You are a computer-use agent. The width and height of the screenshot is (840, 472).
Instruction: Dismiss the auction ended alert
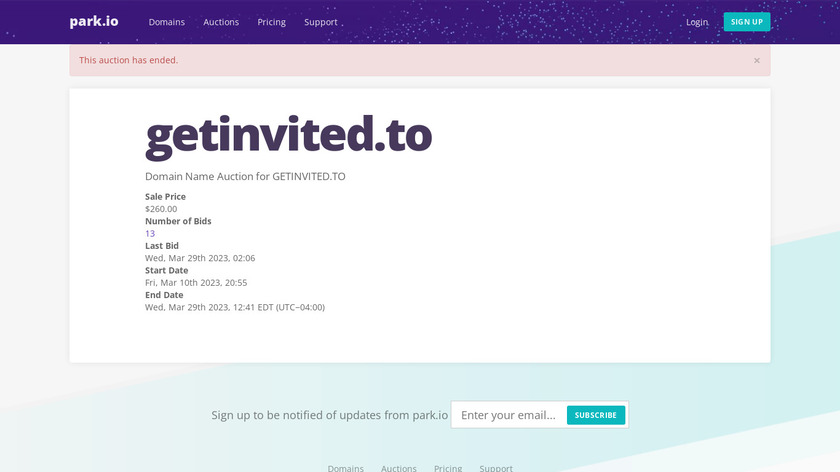pyautogui.click(x=757, y=60)
